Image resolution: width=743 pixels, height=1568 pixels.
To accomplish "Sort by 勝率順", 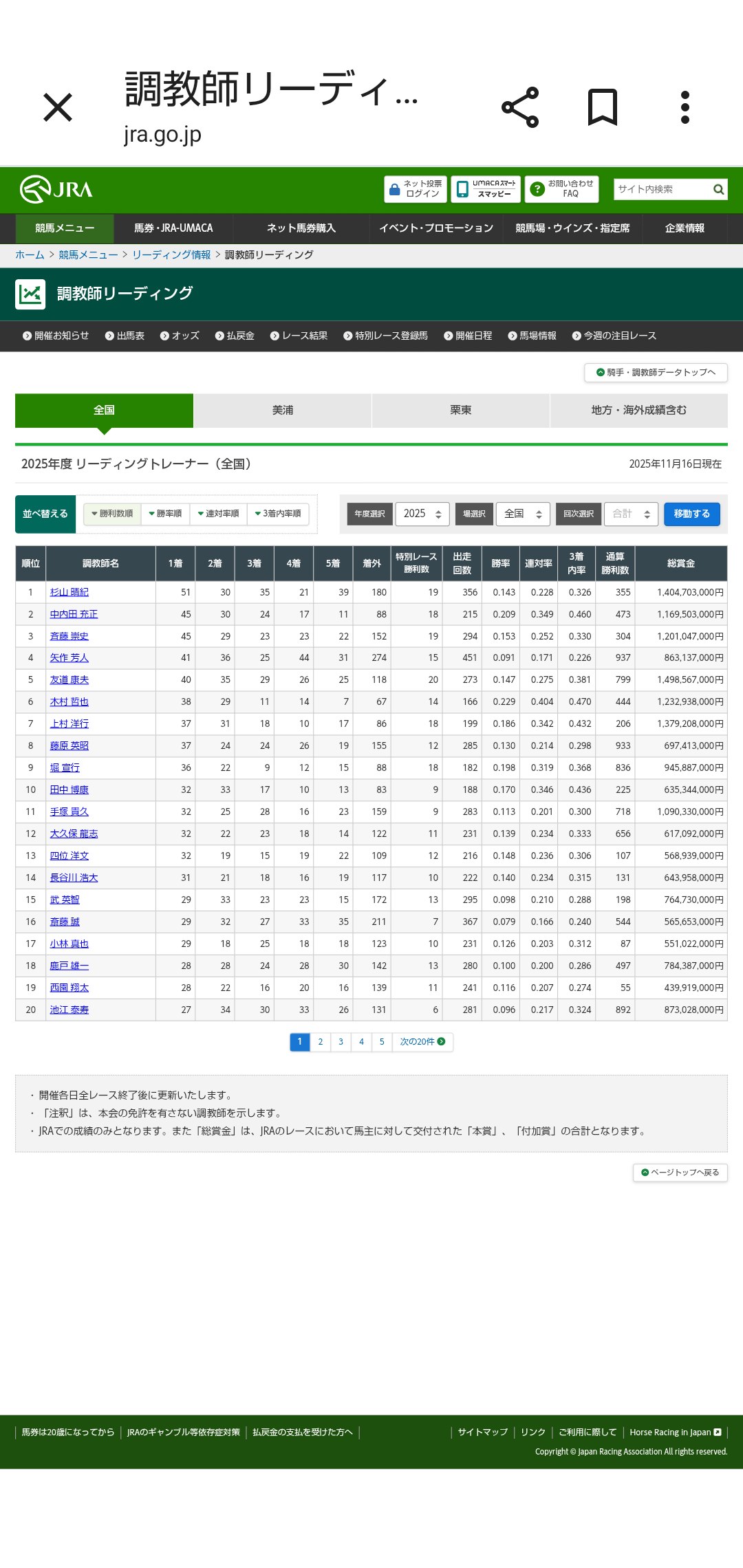I will click(165, 514).
